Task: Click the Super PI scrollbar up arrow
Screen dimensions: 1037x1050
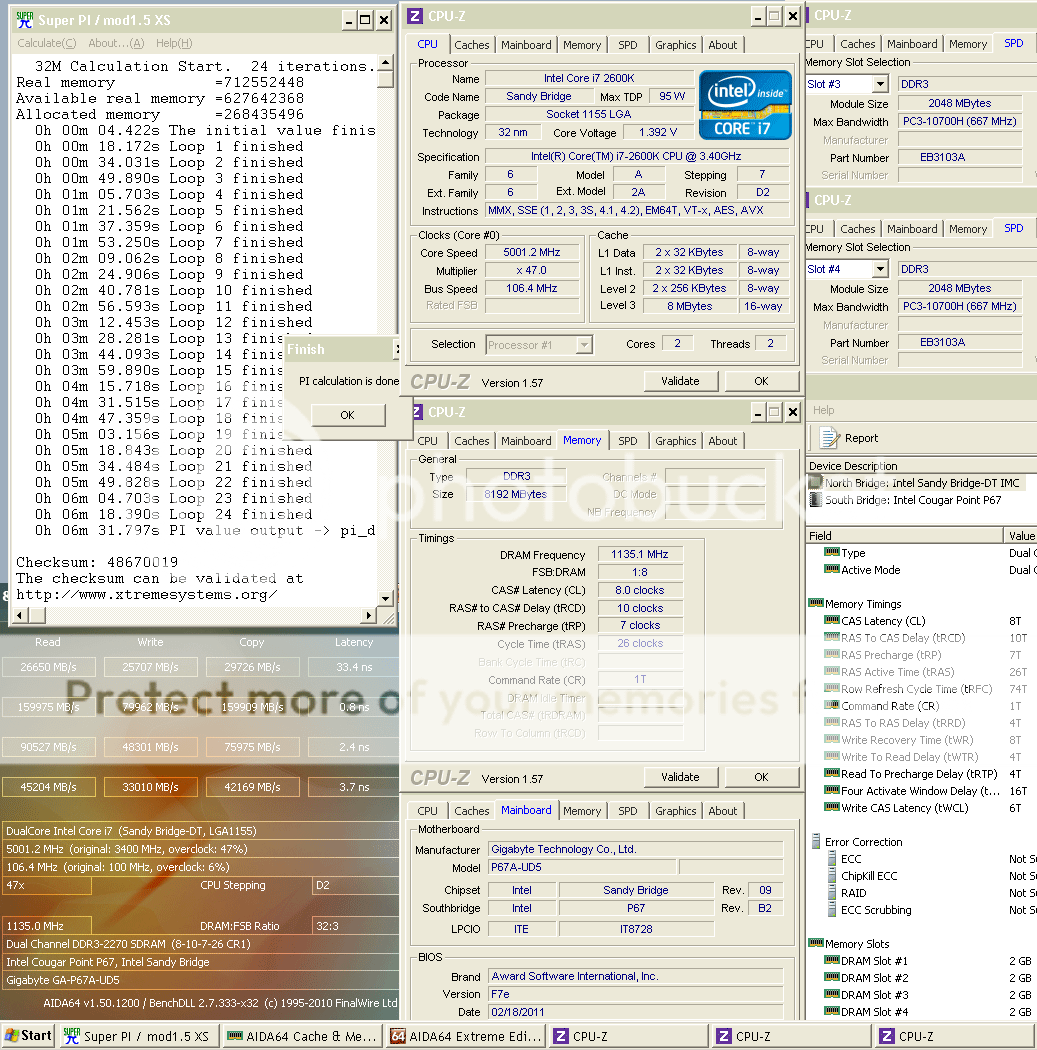Action: pyautogui.click(x=385, y=64)
